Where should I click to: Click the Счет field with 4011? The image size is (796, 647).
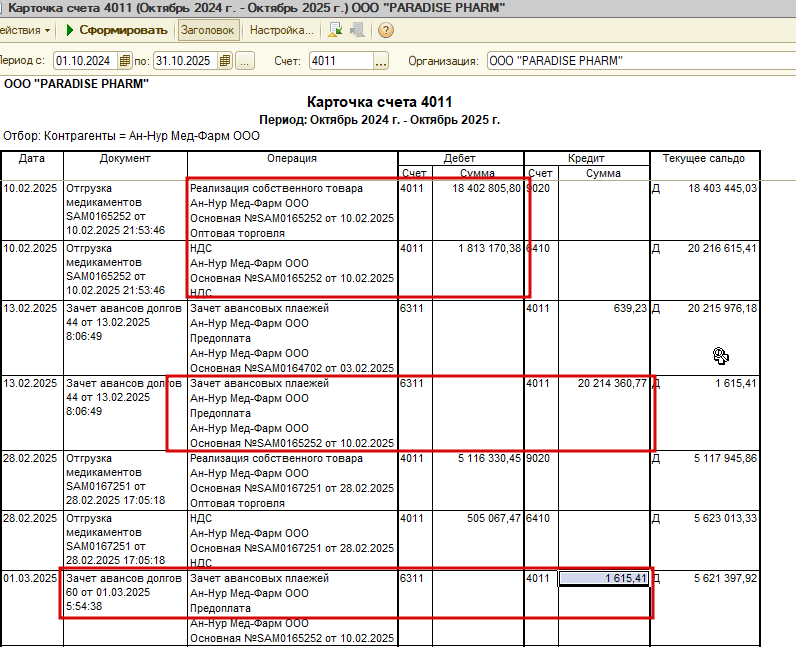(x=341, y=61)
